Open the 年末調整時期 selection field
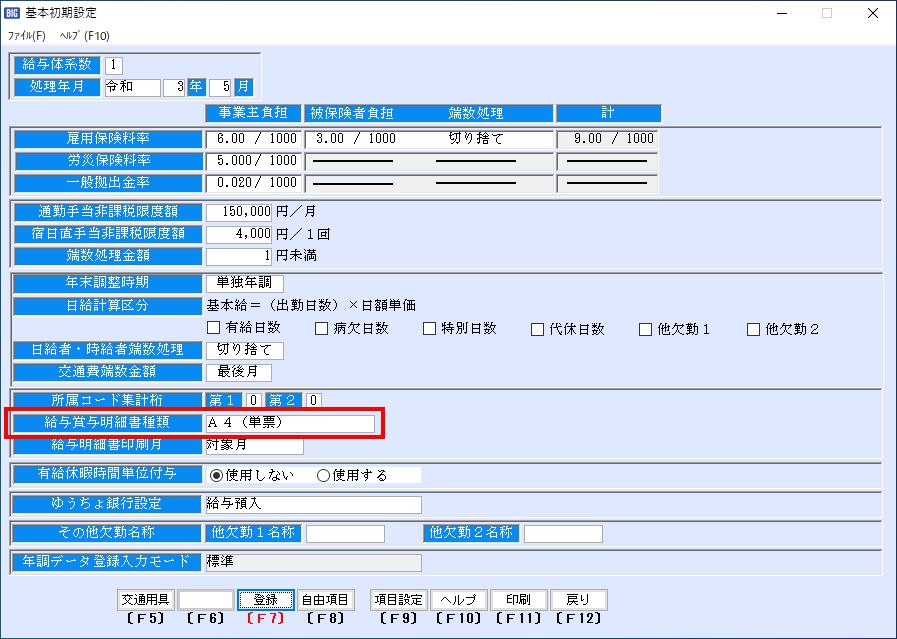This screenshot has height=639, width=897. pos(244,283)
